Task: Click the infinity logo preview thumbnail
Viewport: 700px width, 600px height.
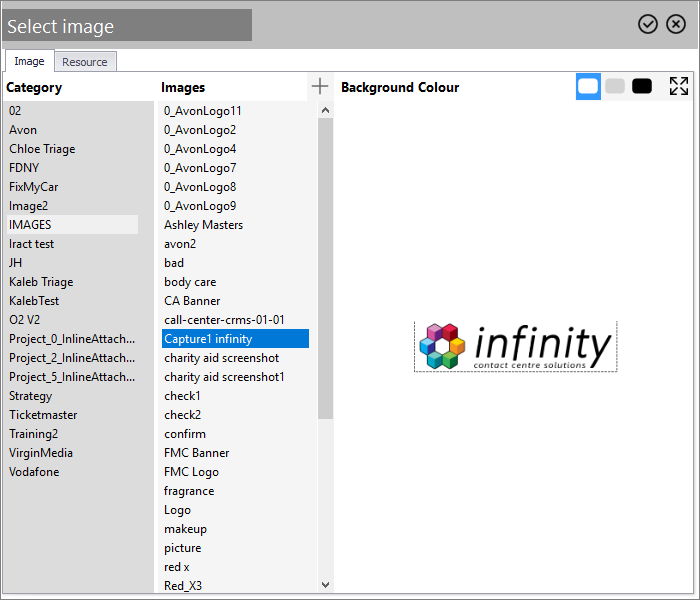Action: (516, 346)
